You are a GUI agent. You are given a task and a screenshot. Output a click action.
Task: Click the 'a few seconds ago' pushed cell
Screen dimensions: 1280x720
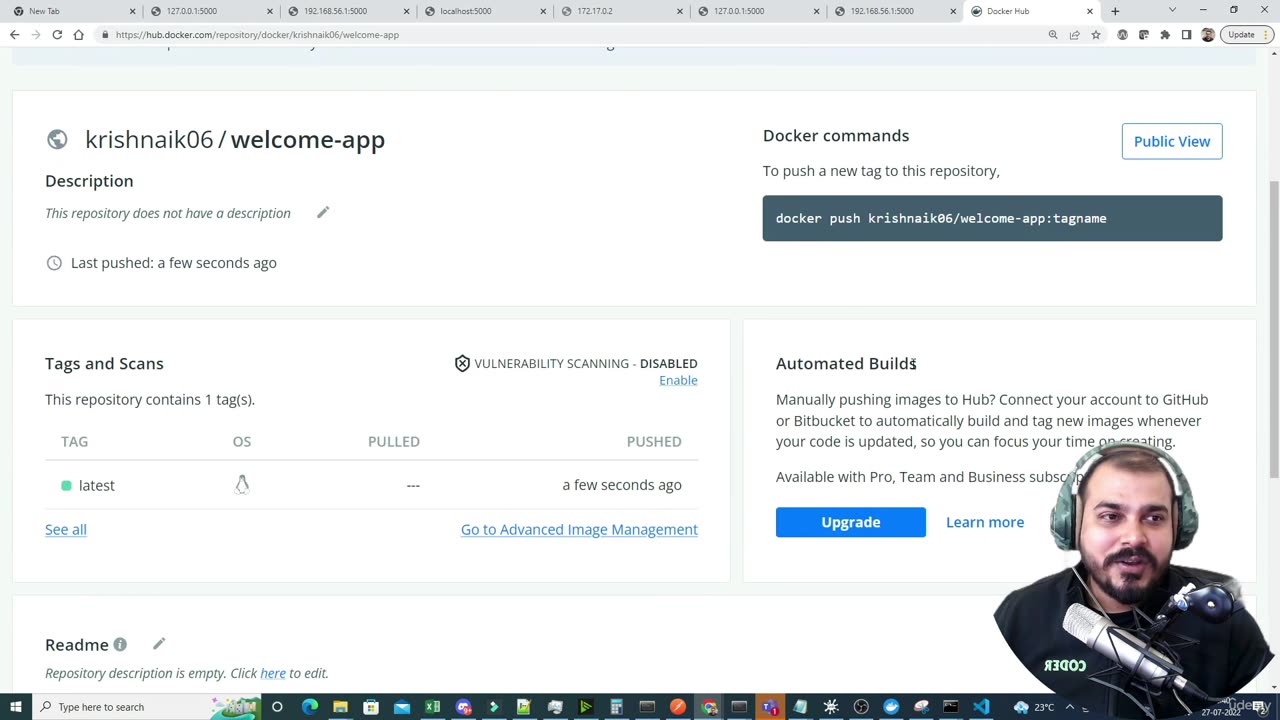pos(622,485)
